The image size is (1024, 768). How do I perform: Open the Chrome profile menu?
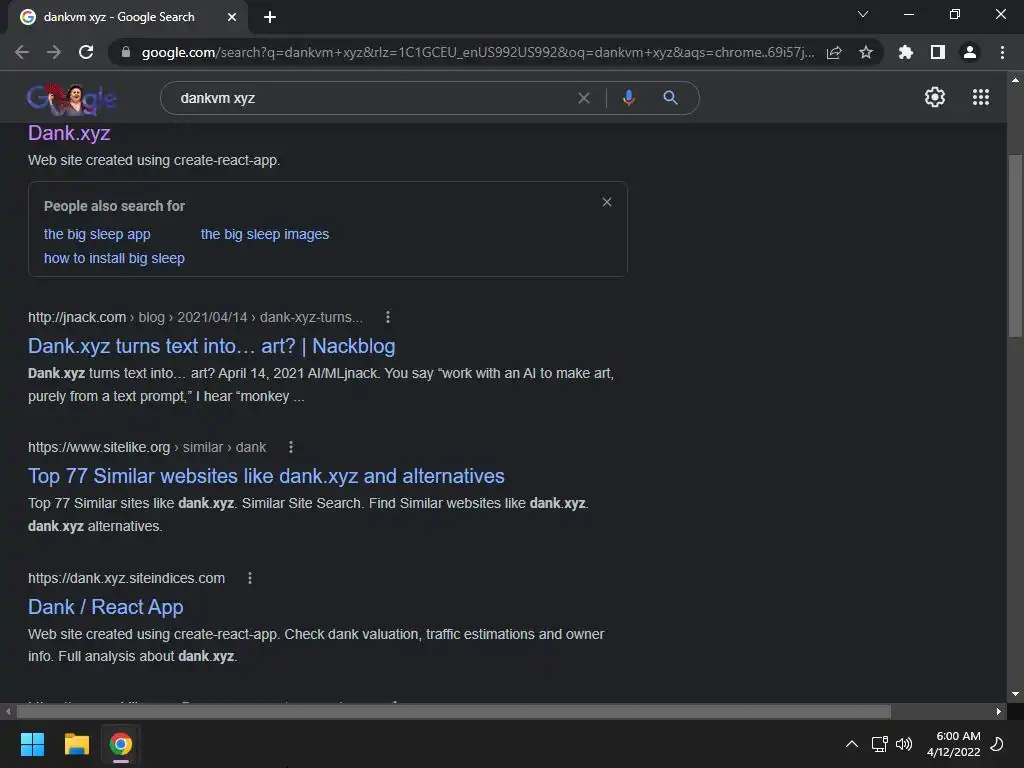tap(970, 52)
